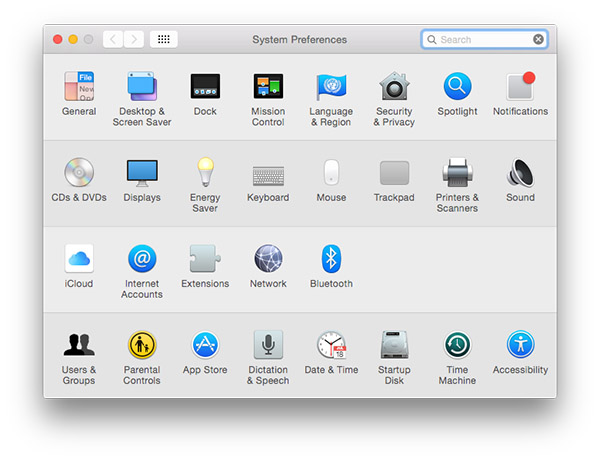Open Notifications settings
600x460 pixels.
pos(520,88)
